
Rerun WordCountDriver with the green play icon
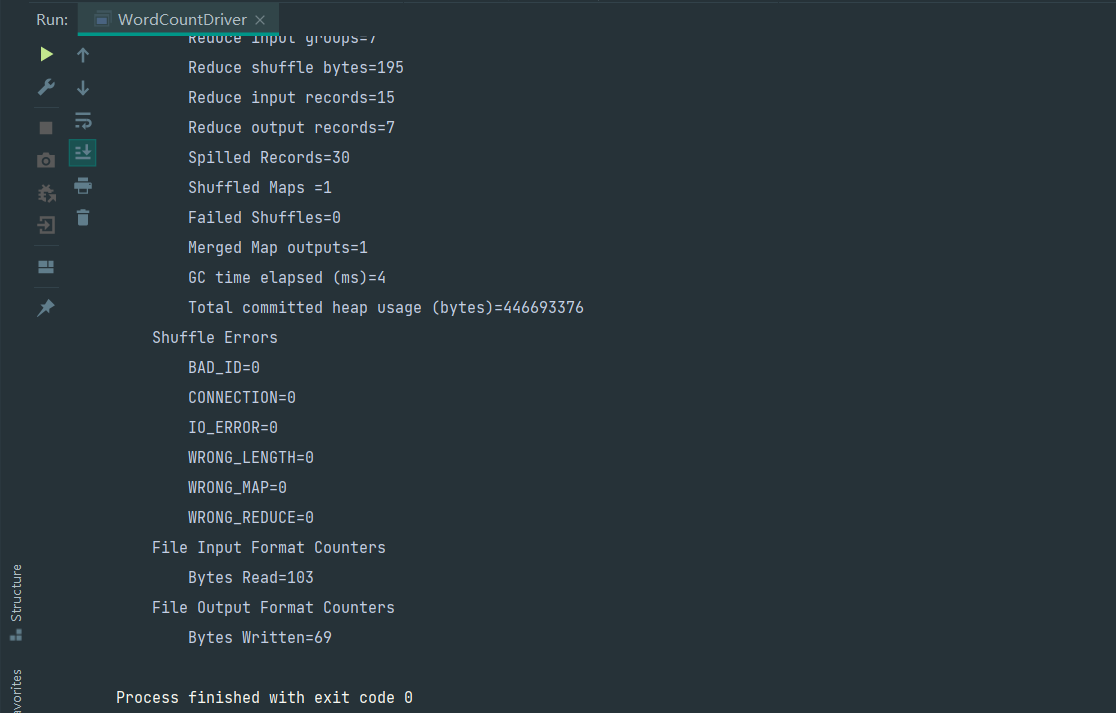click(46, 54)
